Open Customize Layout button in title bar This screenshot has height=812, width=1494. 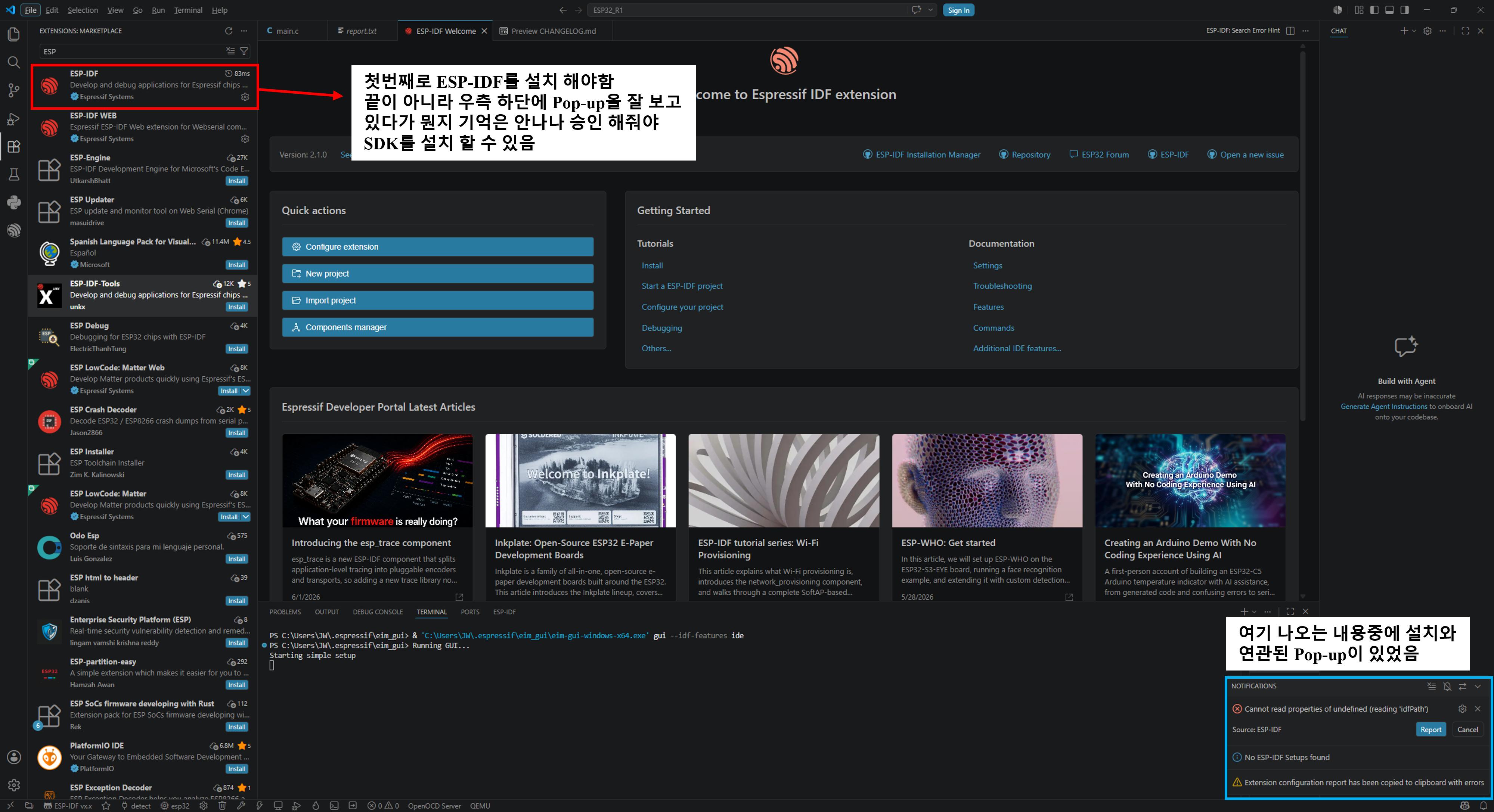[1359, 10]
